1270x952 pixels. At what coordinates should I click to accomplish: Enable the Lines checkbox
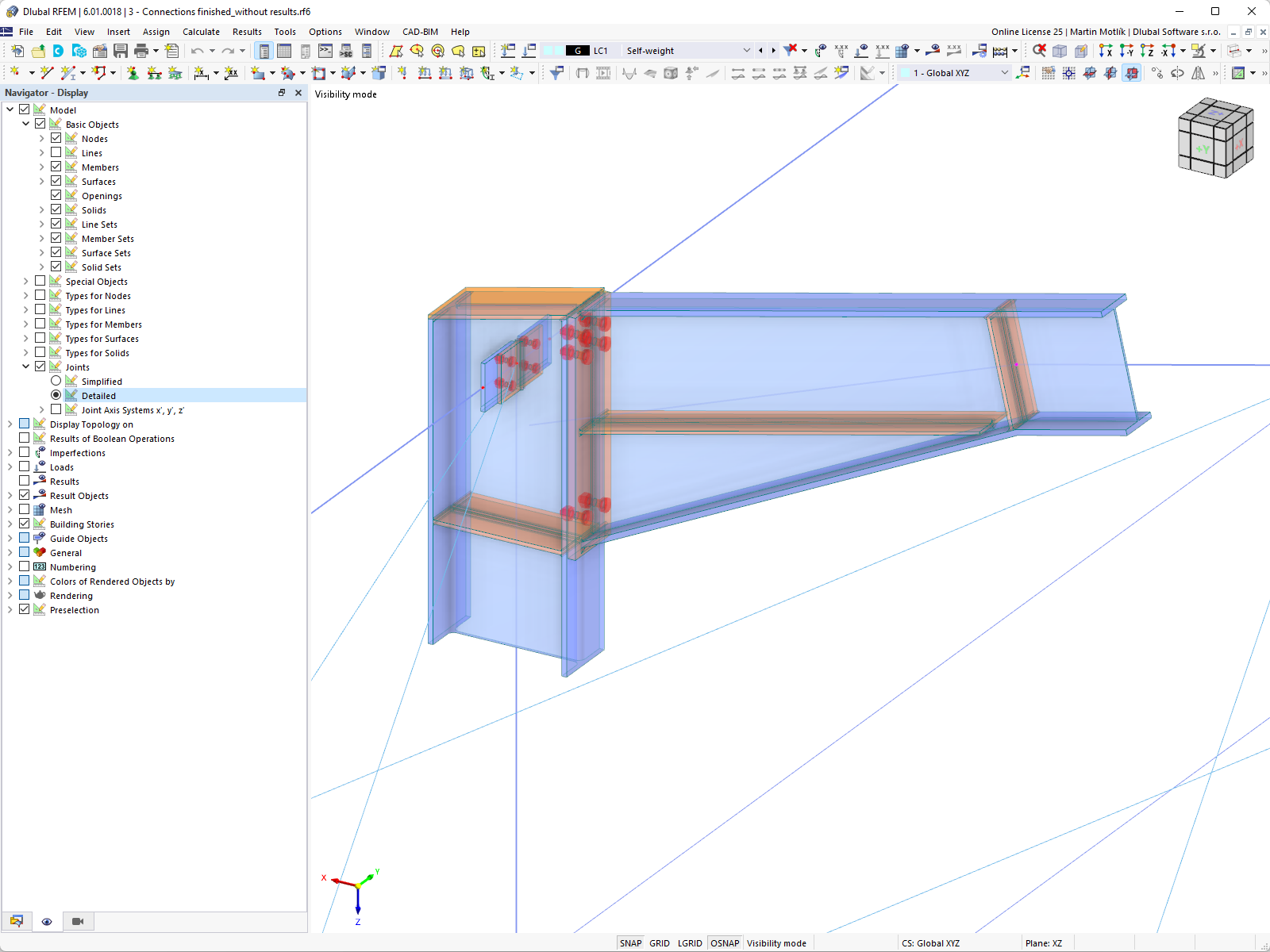56,152
